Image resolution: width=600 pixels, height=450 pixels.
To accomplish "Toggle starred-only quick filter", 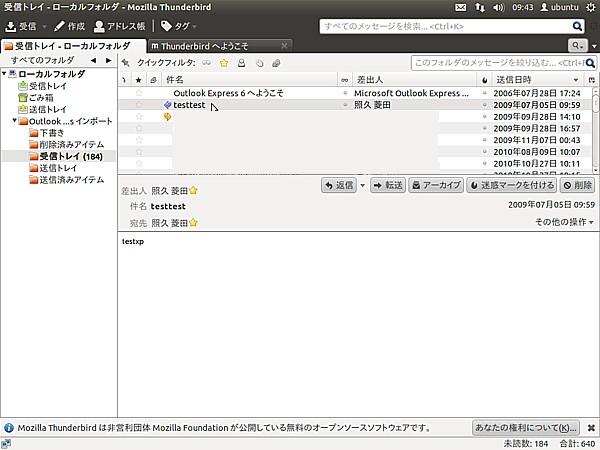I will 224,63.
